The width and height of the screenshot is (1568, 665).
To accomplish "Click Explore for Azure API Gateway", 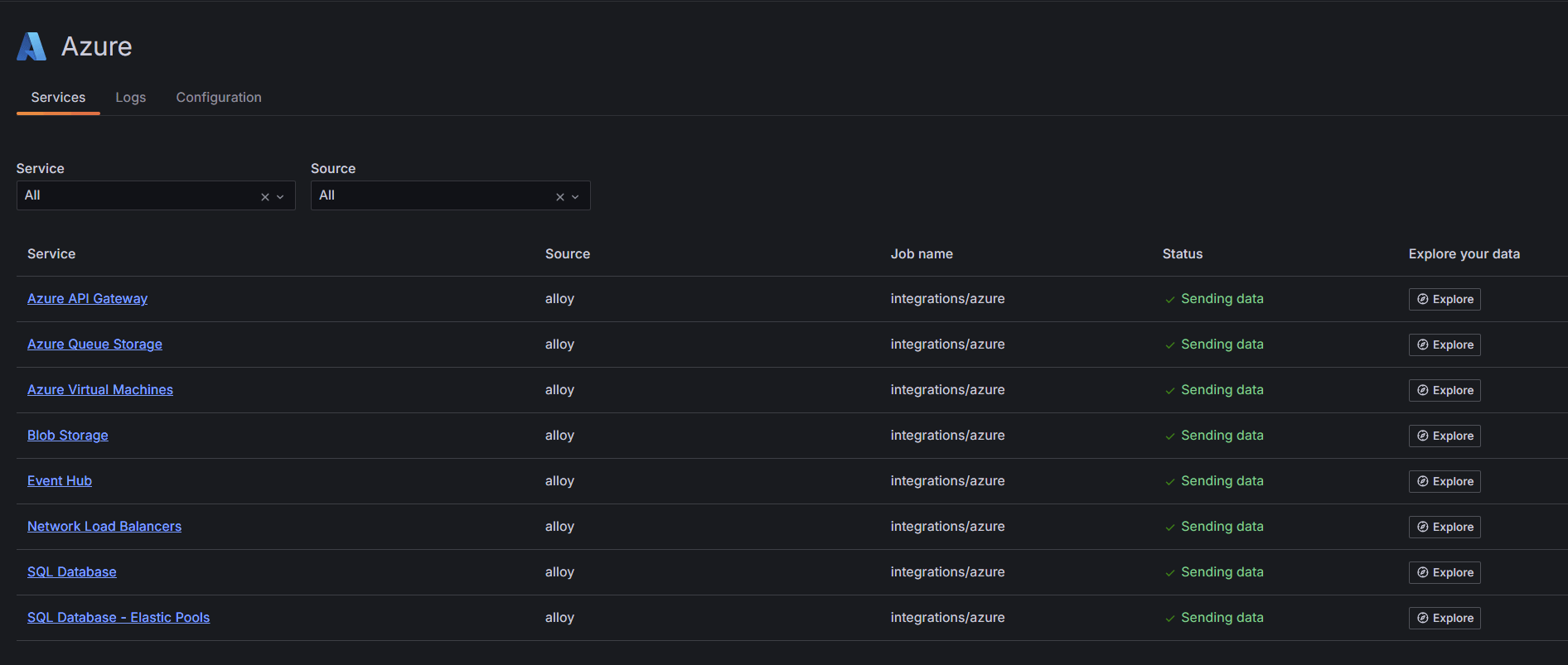I will [1445, 299].
